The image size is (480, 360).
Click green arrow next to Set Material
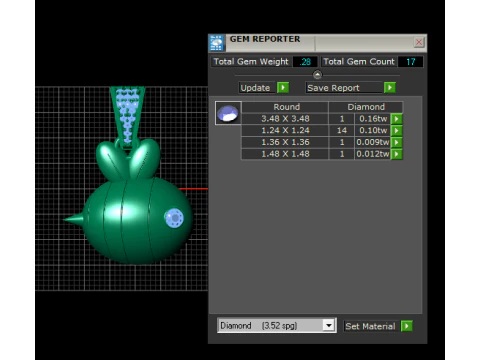(x=407, y=326)
